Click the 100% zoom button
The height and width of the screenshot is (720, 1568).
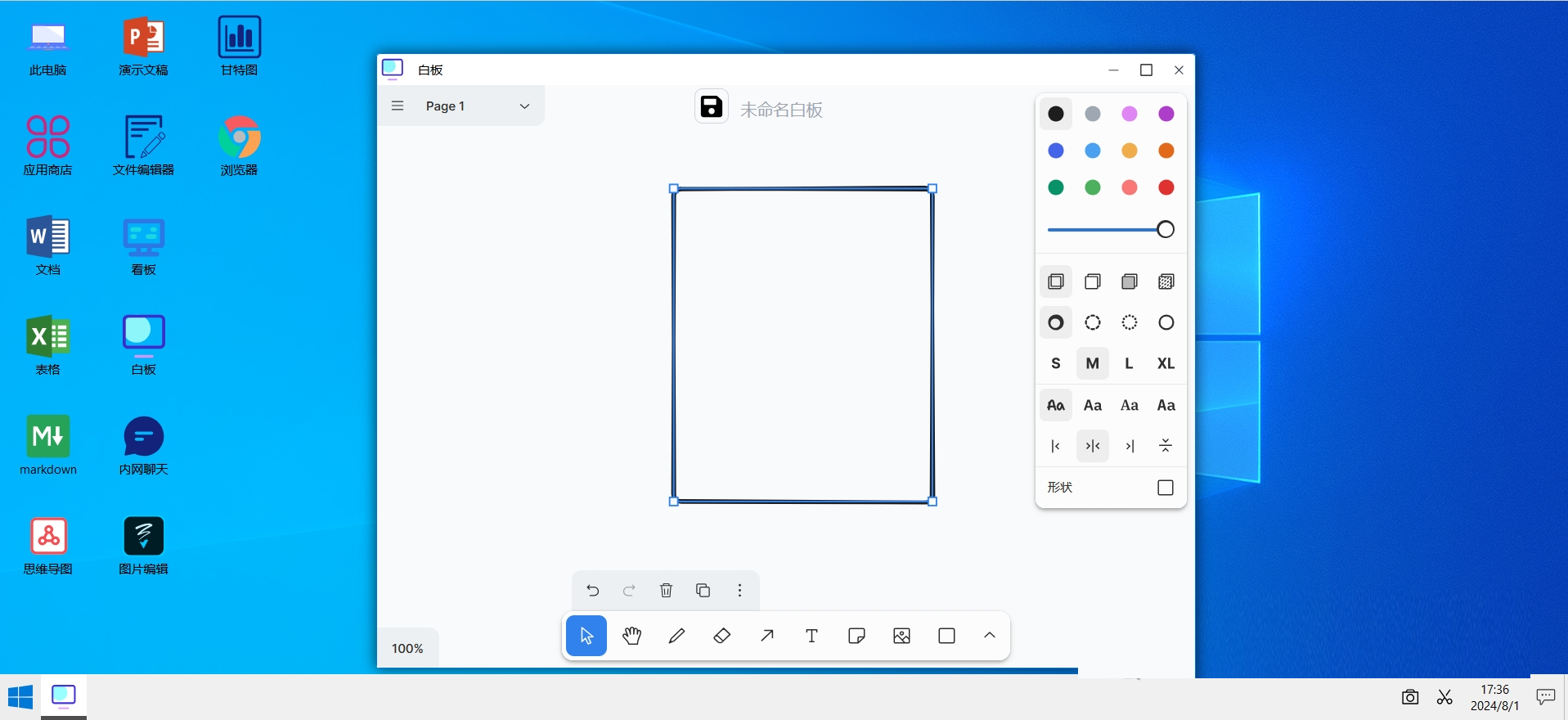pos(407,648)
